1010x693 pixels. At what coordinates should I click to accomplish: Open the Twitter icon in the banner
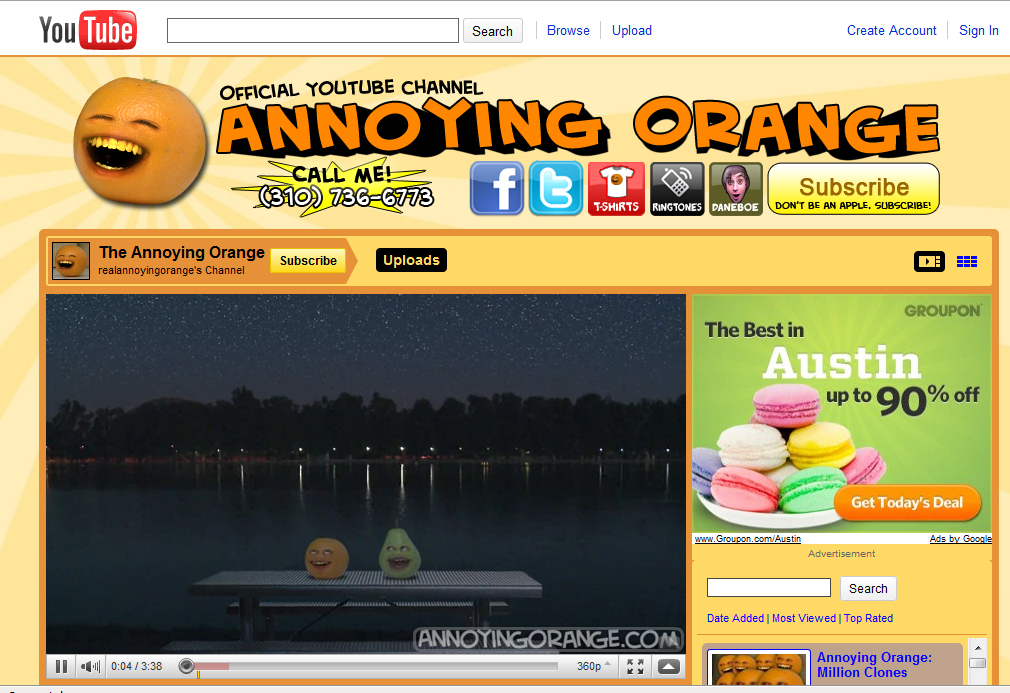[556, 189]
